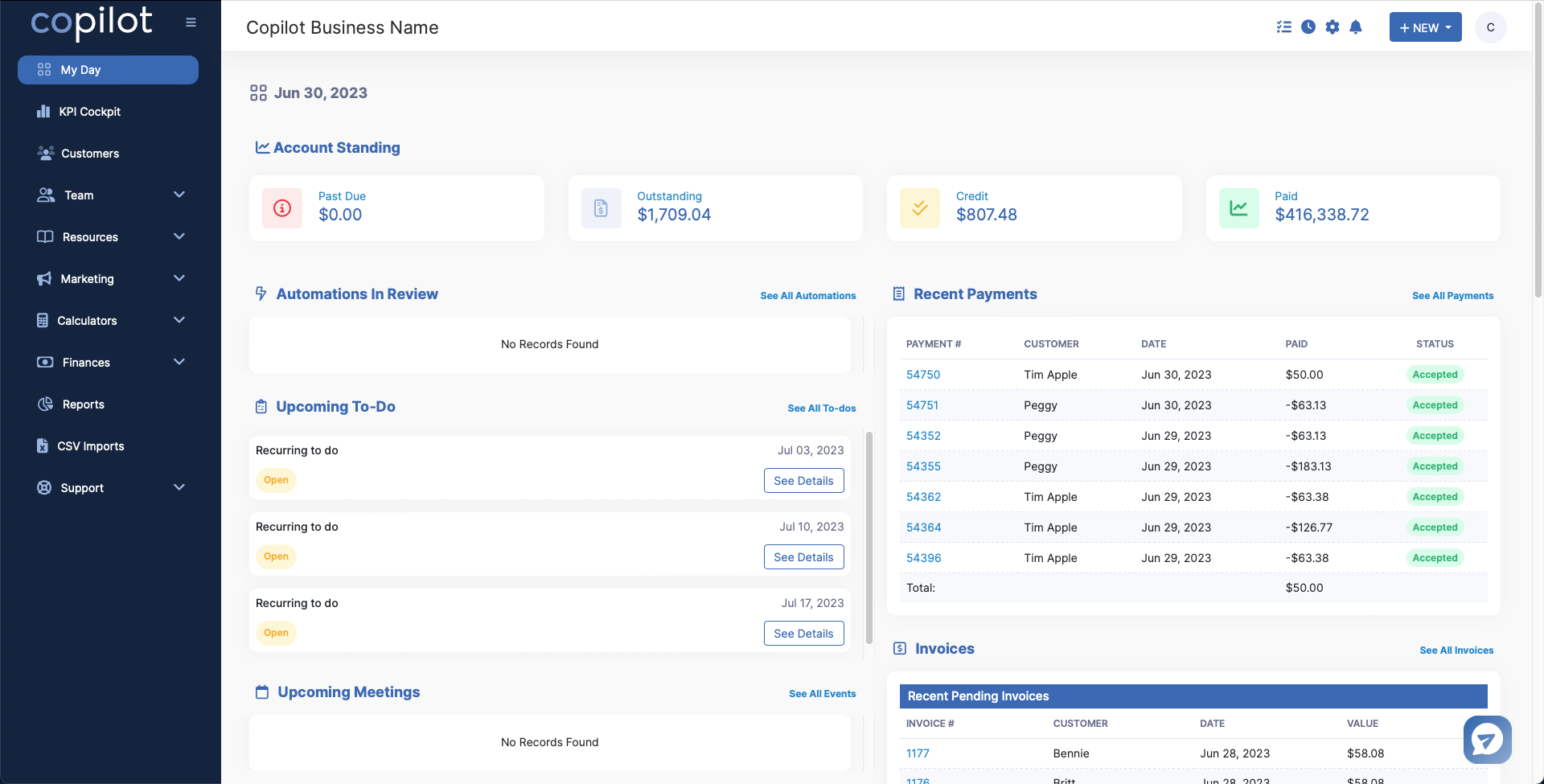Click the Reports pie chart icon
This screenshot has width=1544, height=784.
(x=46, y=404)
